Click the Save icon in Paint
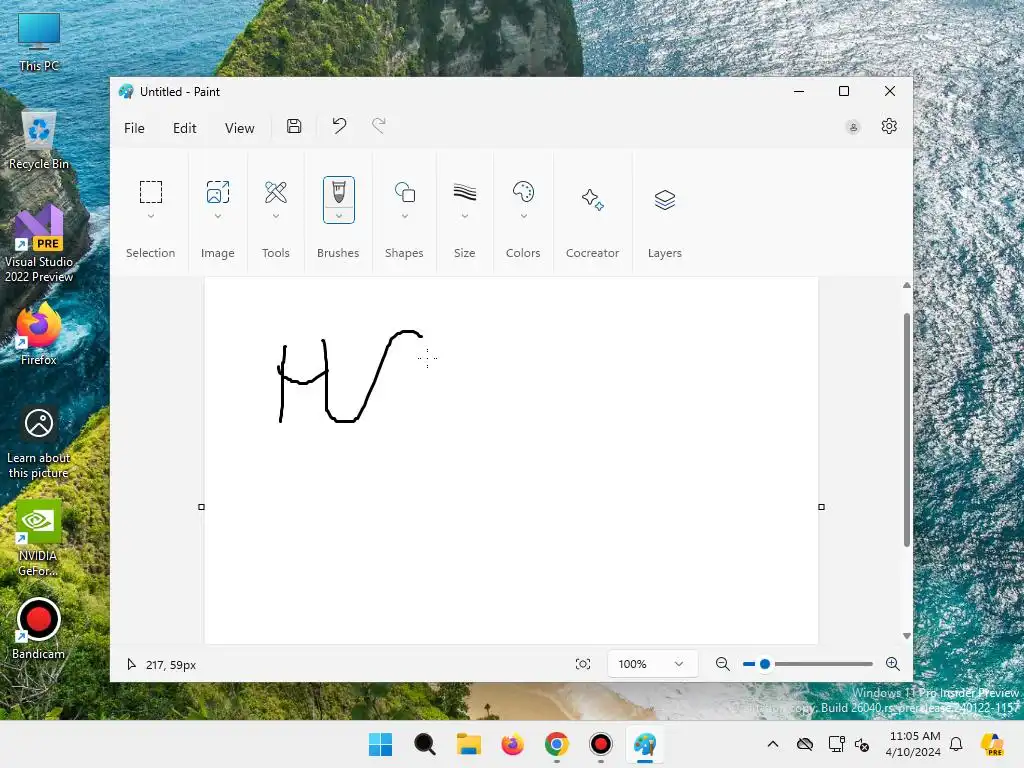 click(294, 126)
